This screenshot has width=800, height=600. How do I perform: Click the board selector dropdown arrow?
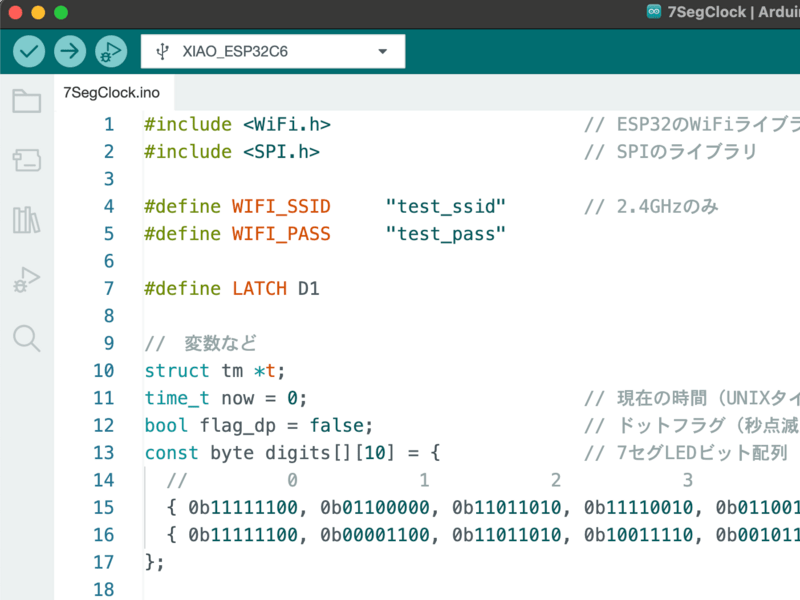tap(382, 52)
